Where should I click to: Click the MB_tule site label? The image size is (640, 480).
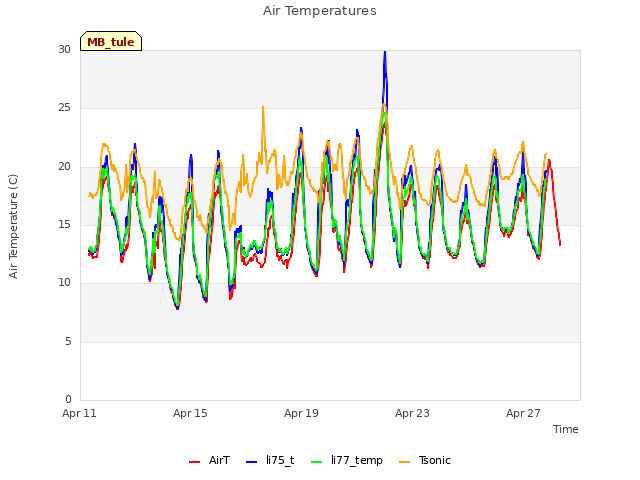(x=111, y=41)
